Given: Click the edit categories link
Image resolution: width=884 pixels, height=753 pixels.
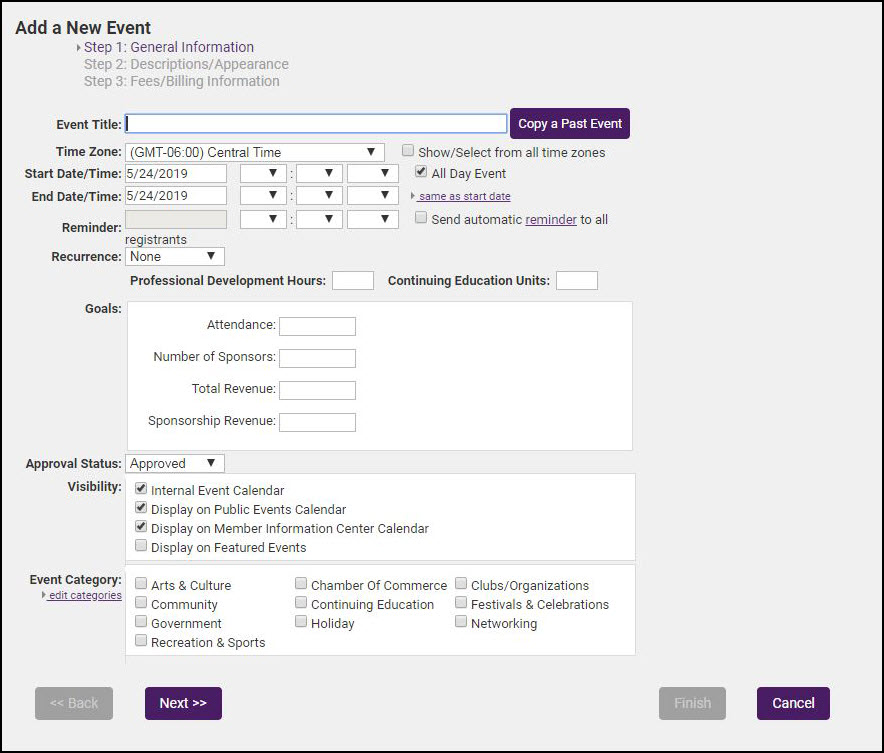Looking at the screenshot, I should pos(85,596).
